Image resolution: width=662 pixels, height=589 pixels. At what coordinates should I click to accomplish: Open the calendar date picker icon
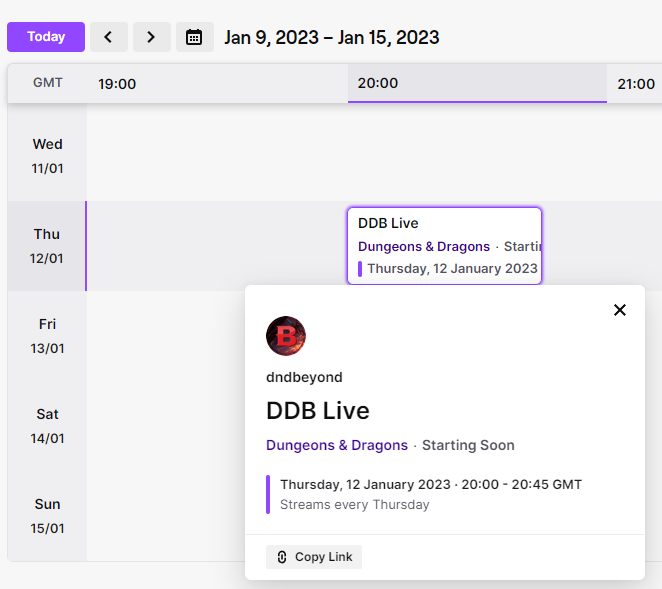(194, 37)
